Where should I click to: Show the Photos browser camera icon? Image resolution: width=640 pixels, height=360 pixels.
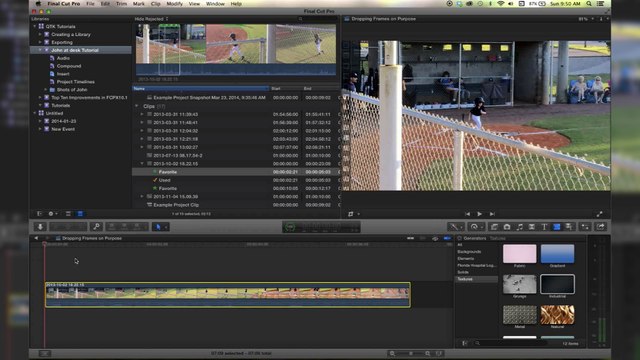click(x=507, y=227)
